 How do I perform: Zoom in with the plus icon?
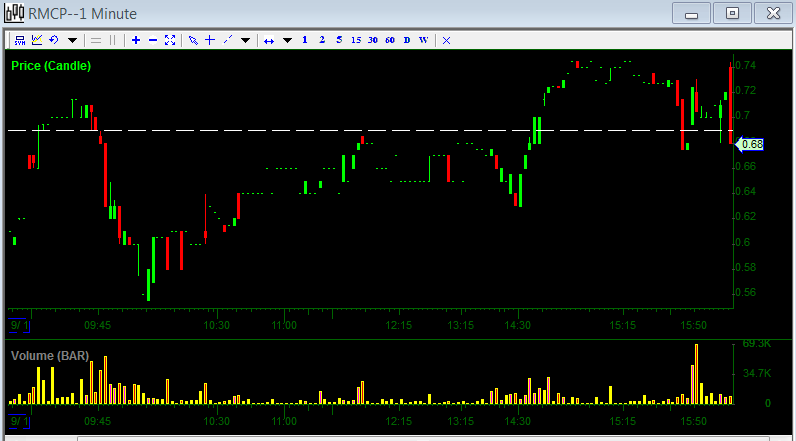tap(136, 40)
